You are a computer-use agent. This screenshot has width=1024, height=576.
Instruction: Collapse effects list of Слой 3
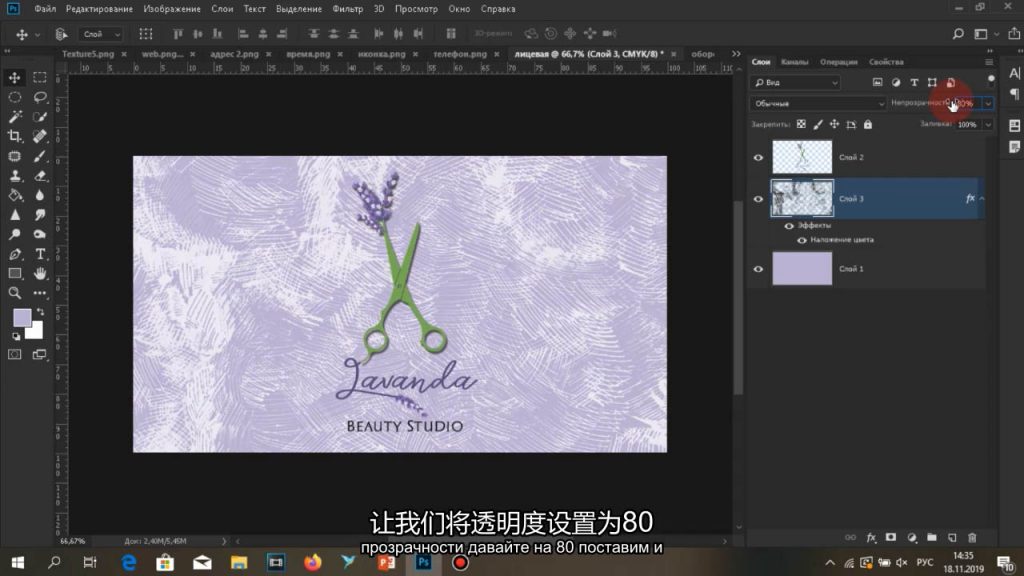(982, 199)
